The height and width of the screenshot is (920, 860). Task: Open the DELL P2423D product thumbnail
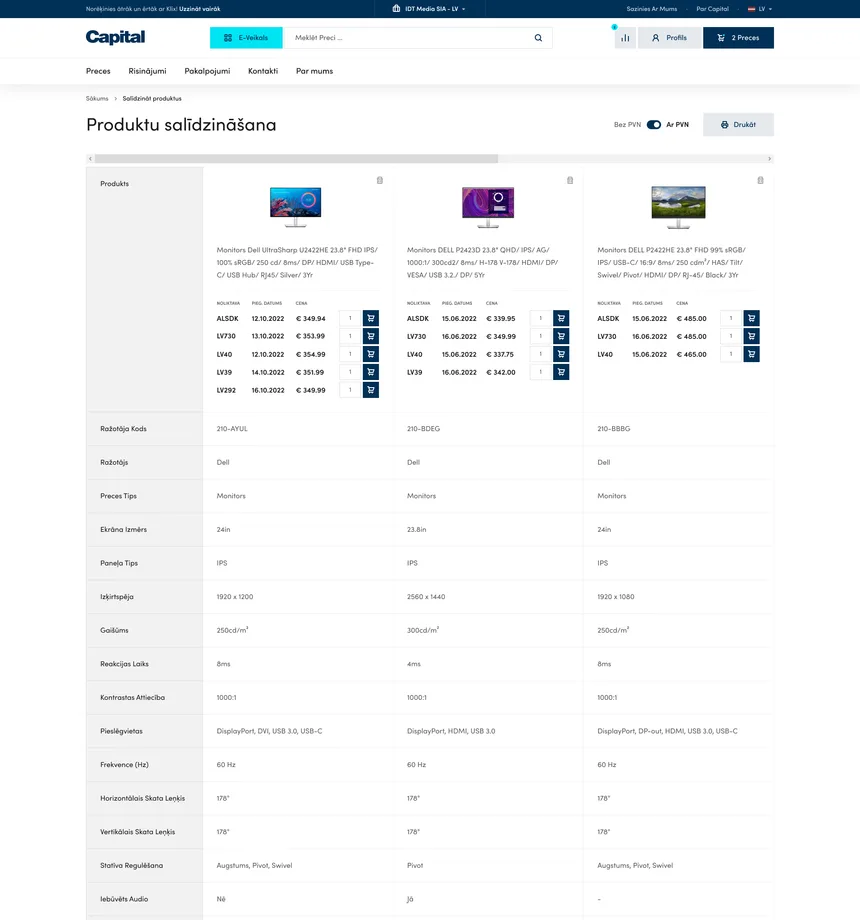click(488, 207)
